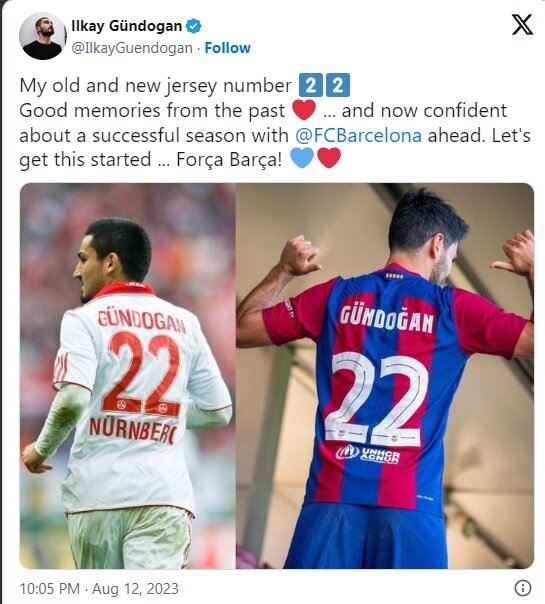
Task: Click the first blue number 2 emoji
Action: [x=311, y=85]
